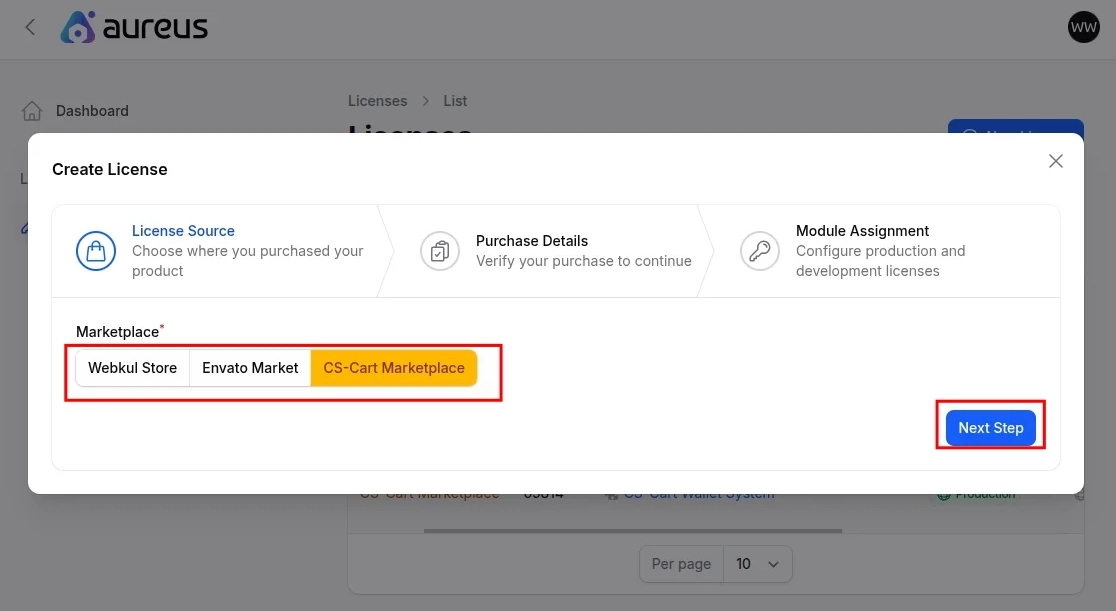The image size is (1116, 611).
Task: Open the CS-Cart Wallet System link
Action: point(699,493)
